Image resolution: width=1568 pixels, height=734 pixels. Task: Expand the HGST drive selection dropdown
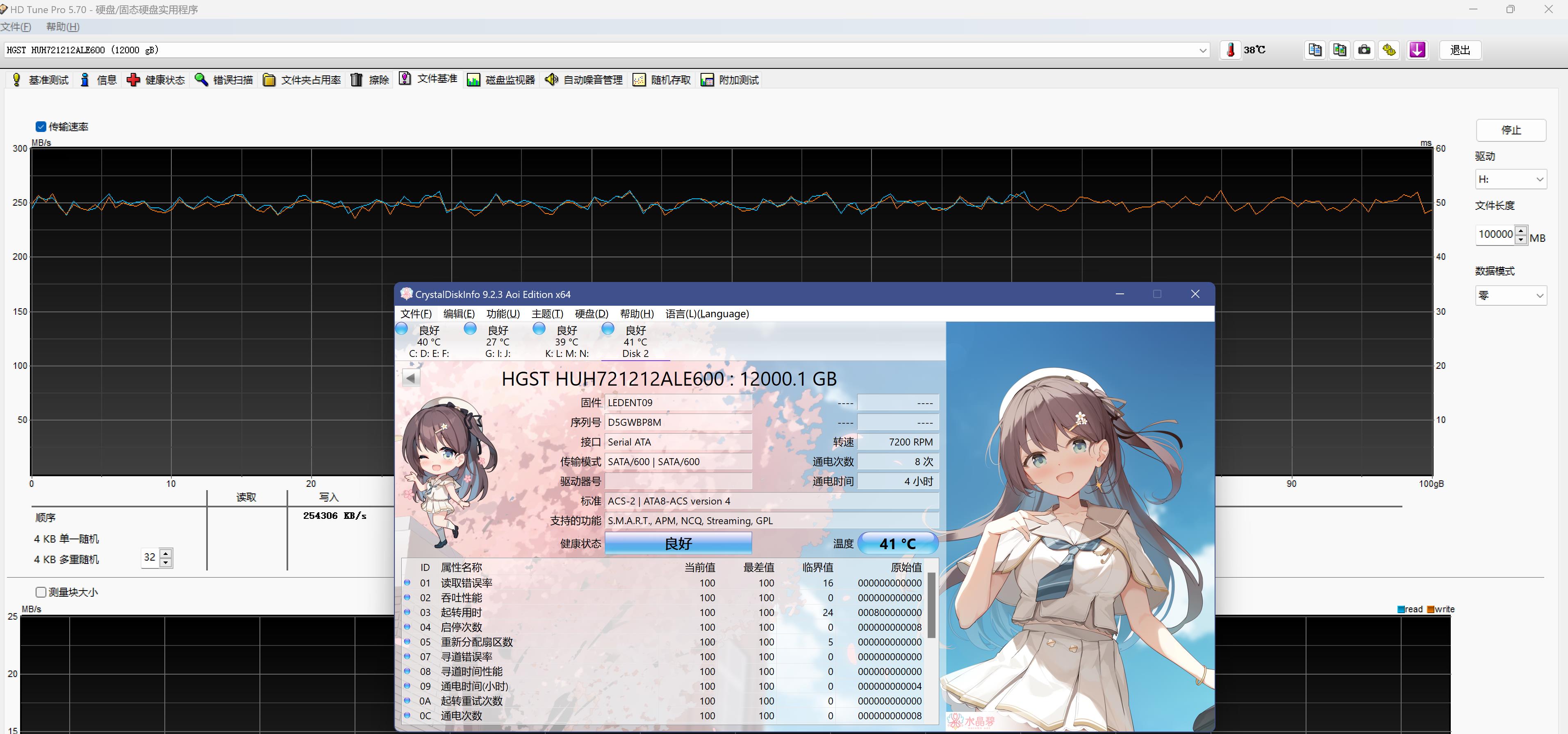(1202, 50)
